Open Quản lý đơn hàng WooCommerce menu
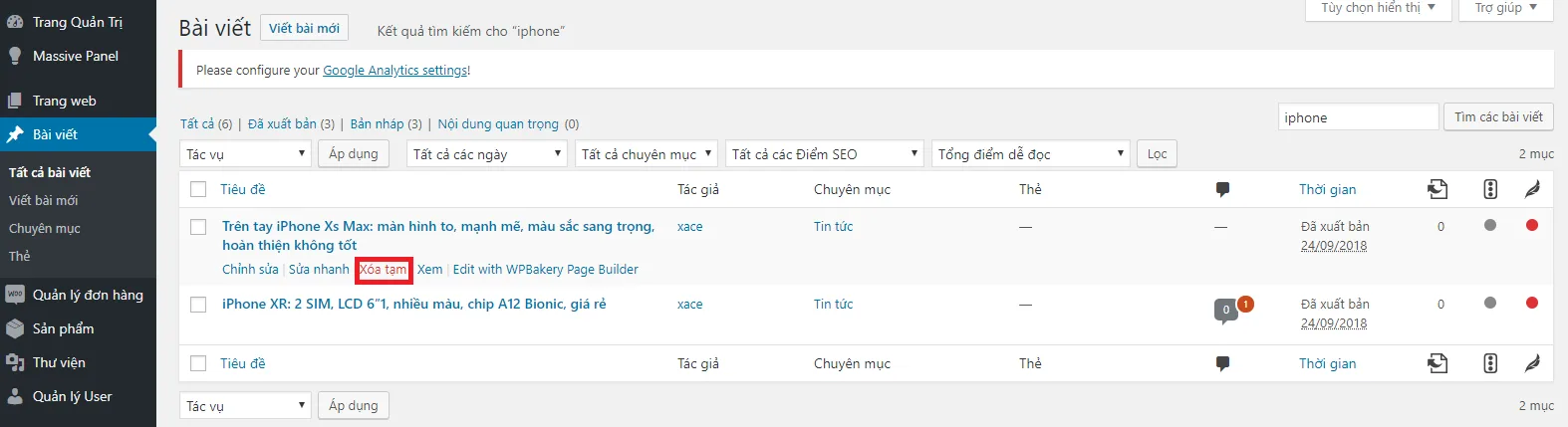 click(x=88, y=295)
